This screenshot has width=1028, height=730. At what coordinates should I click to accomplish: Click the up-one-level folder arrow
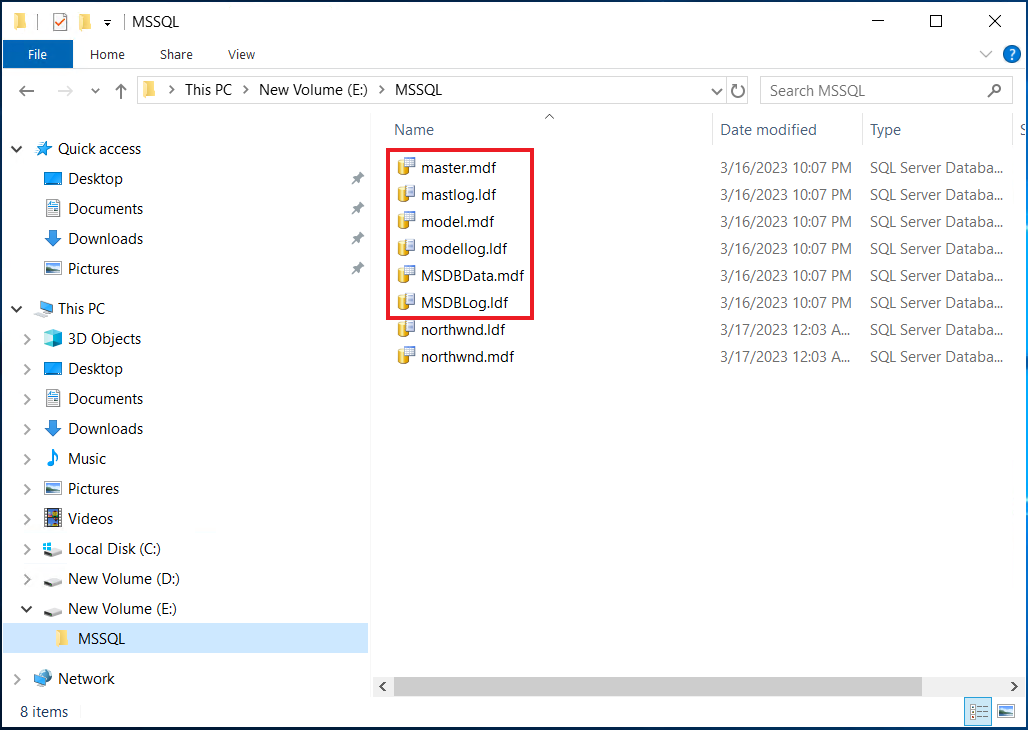click(x=121, y=90)
